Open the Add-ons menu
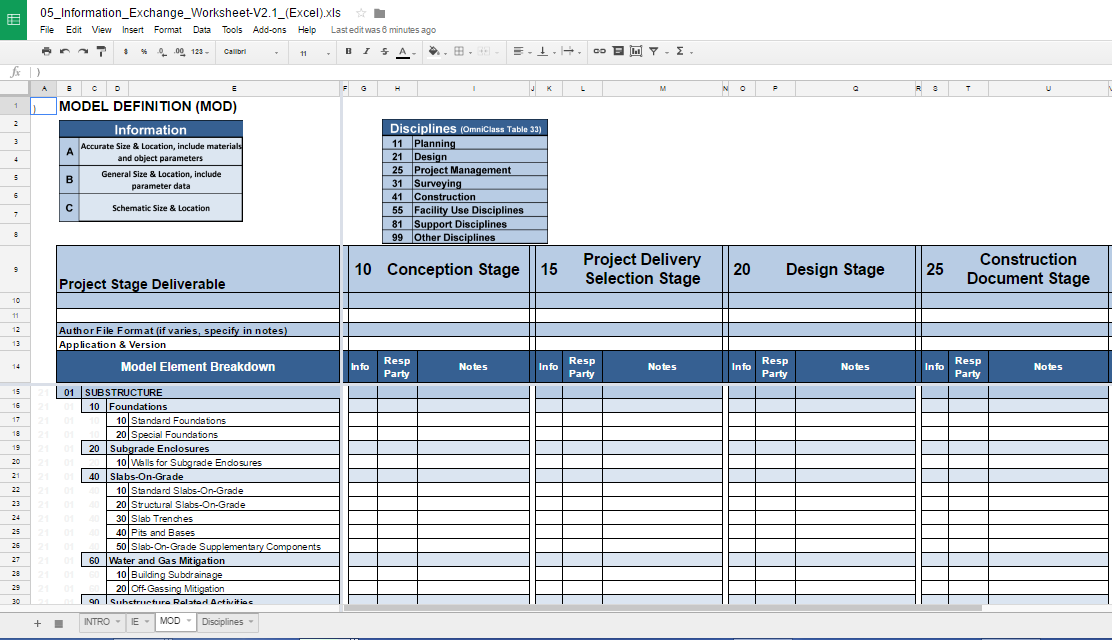Viewport: 1112px width, 640px height. click(268, 30)
